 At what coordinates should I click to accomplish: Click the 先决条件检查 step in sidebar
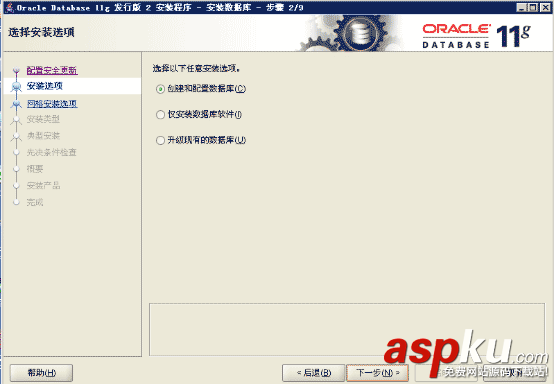[x=52, y=152]
